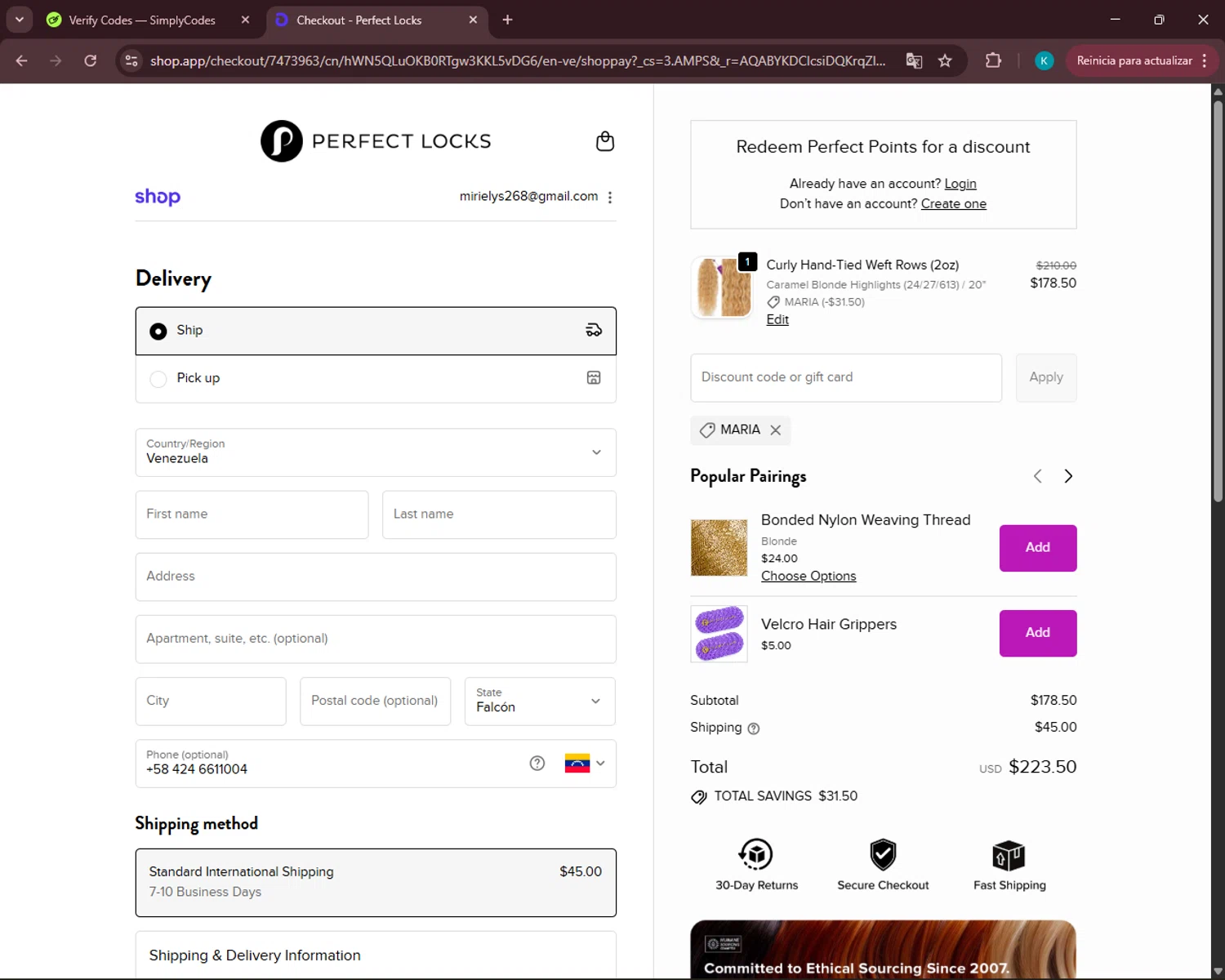Open Chrome profile avatar K
This screenshot has width=1225, height=980.
tap(1044, 60)
